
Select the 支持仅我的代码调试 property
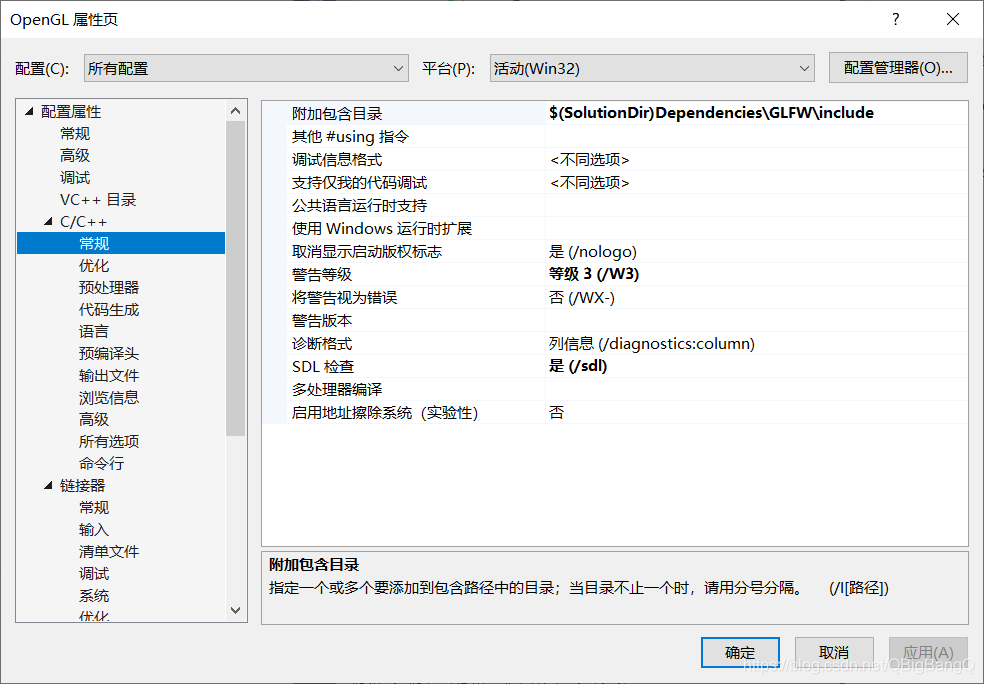(x=360, y=183)
